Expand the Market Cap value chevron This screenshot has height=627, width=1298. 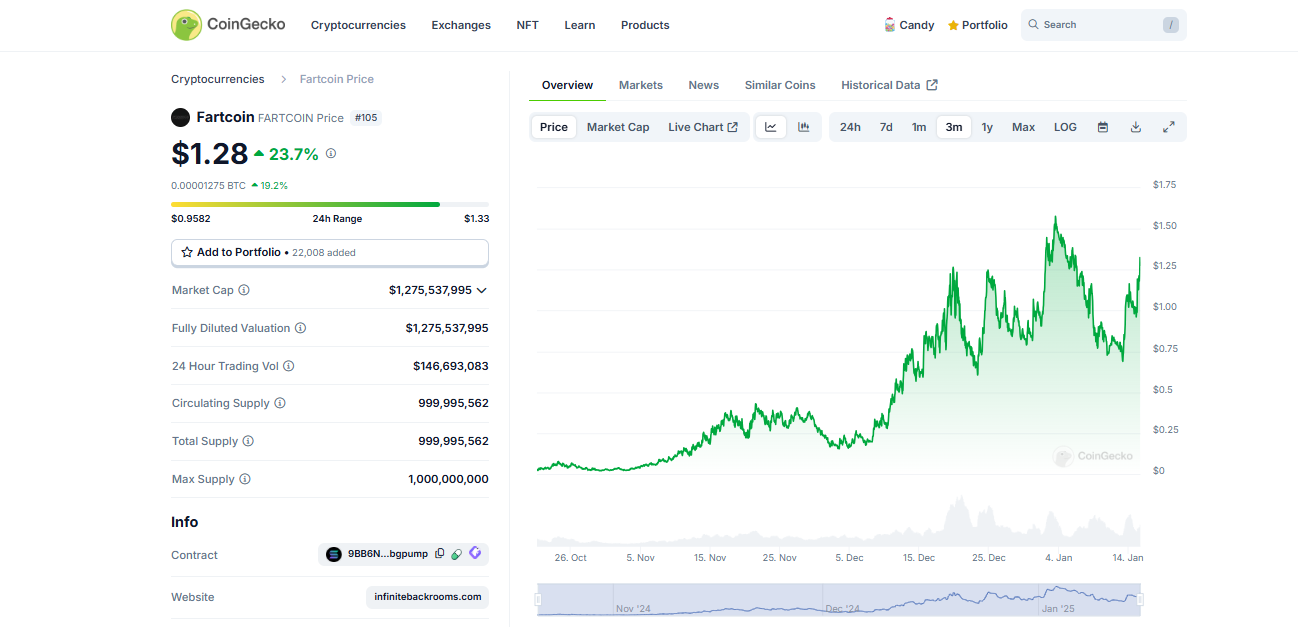pyautogui.click(x=482, y=290)
